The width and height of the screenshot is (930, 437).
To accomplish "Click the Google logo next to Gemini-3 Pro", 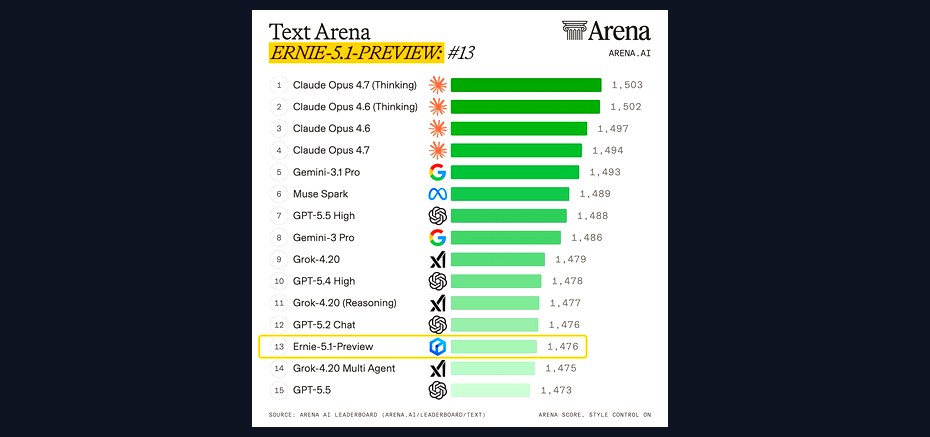I will pyautogui.click(x=438, y=238).
